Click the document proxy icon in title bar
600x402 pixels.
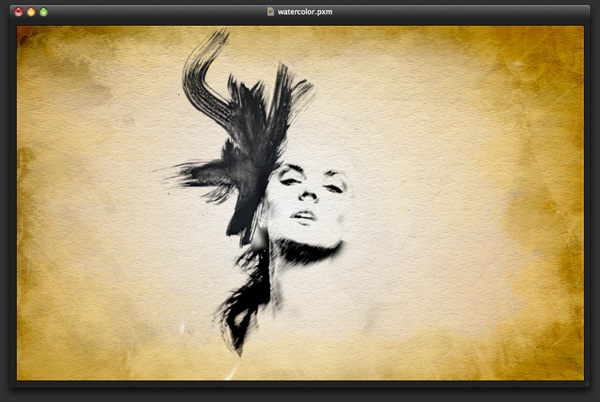[271, 11]
